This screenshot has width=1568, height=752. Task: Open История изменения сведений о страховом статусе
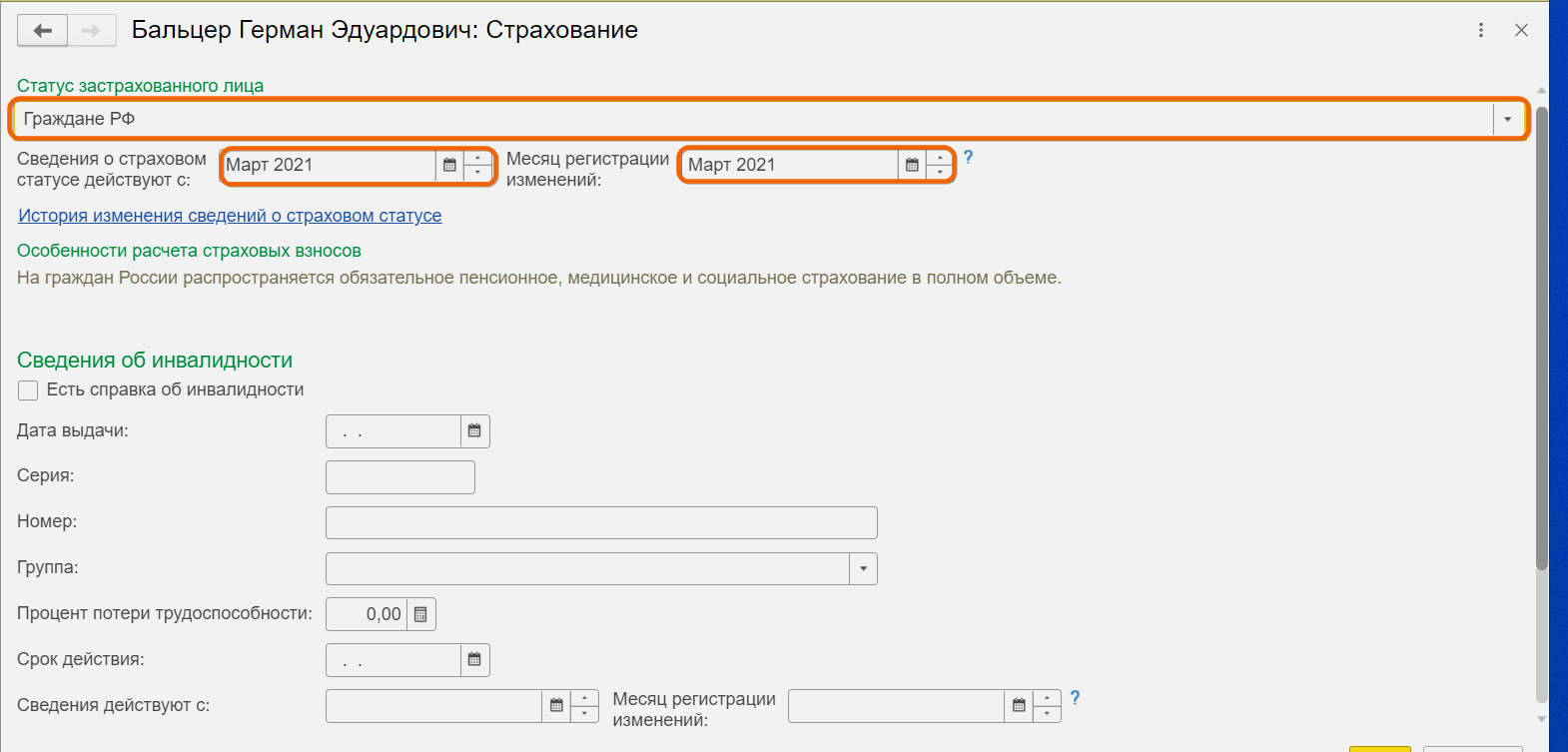[x=230, y=216]
